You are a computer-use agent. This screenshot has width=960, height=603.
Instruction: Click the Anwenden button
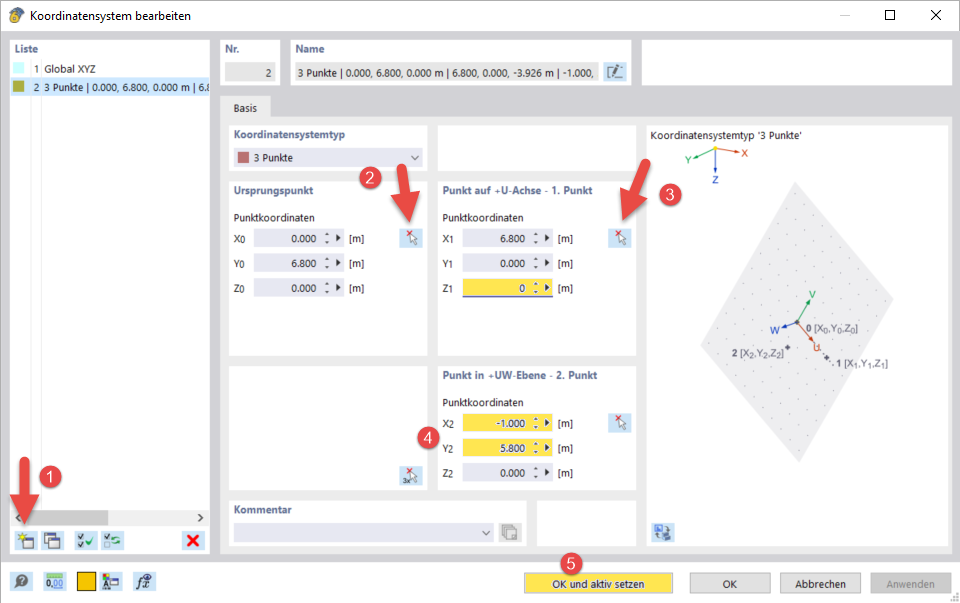pos(910,584)
